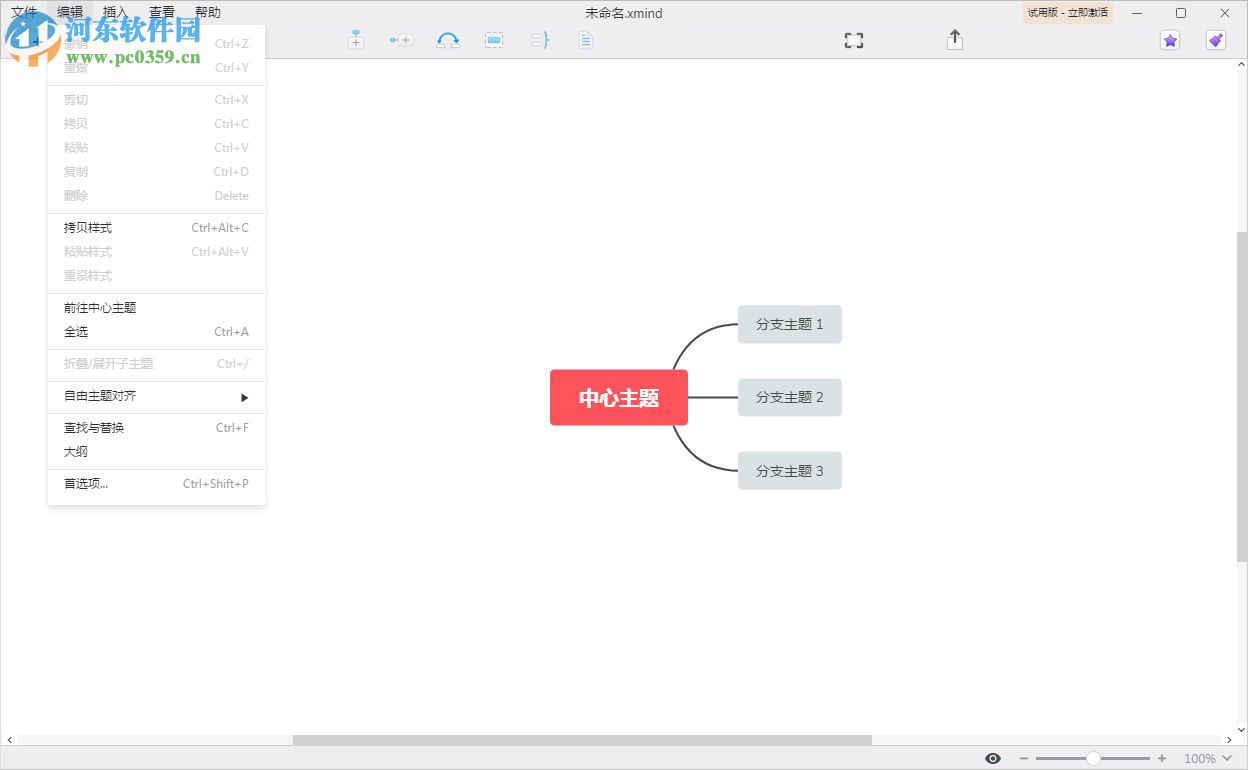
Task: Click the zoom slider handle
Action: [x=1093, y=758]
